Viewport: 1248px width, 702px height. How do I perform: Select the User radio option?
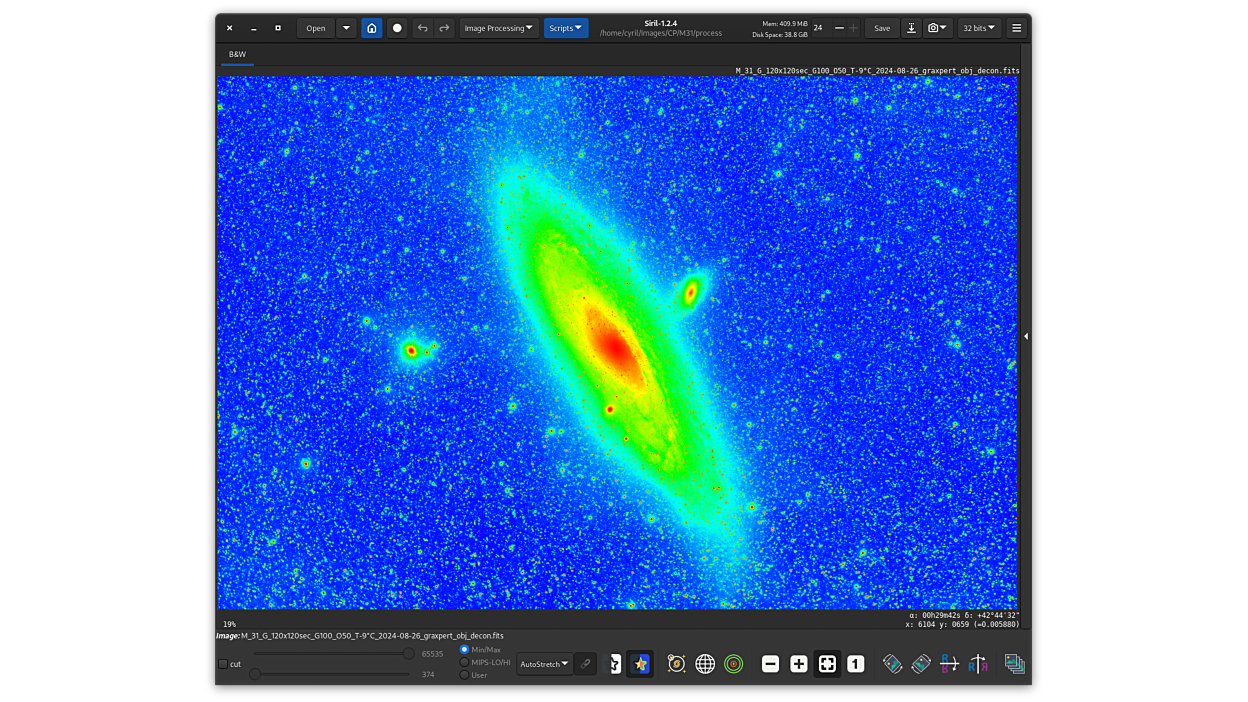(464, 675)
